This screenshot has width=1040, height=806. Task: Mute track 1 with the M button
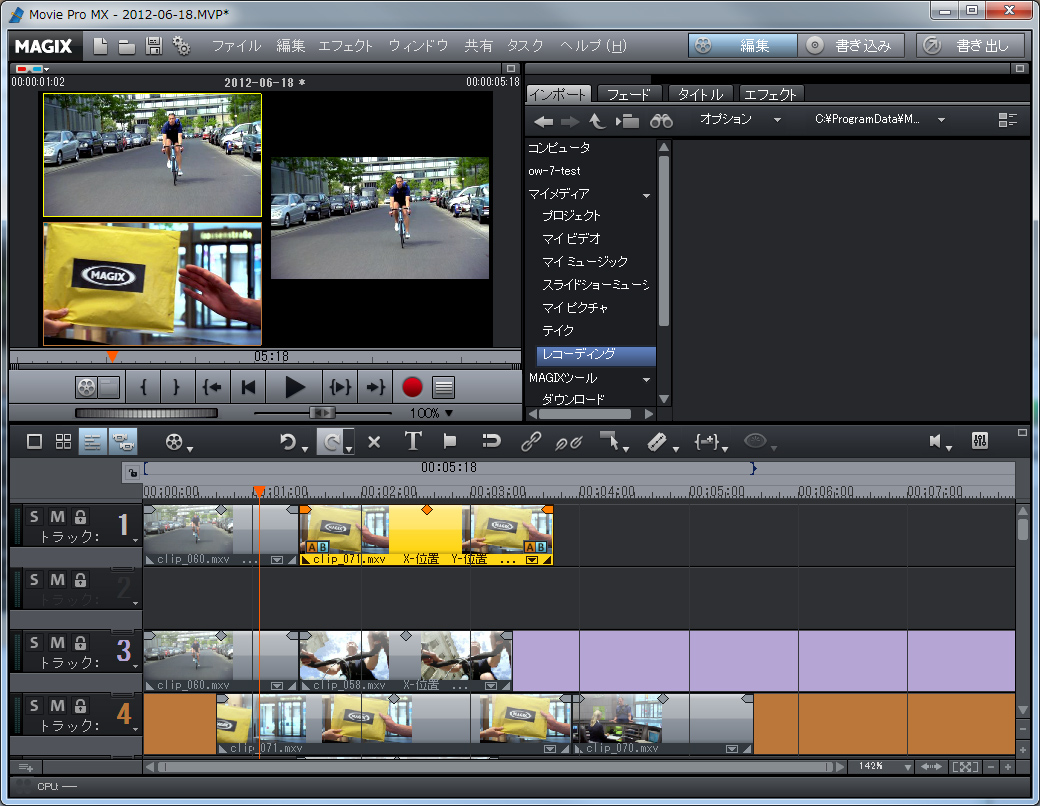pos(58,517)
